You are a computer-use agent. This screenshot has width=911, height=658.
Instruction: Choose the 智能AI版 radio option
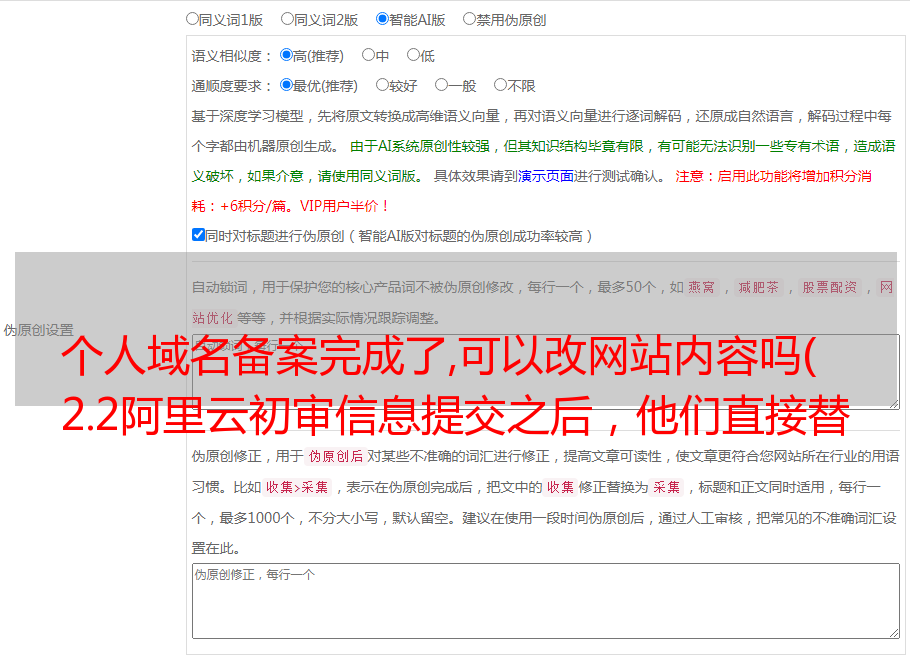click(x=382, y=19)
